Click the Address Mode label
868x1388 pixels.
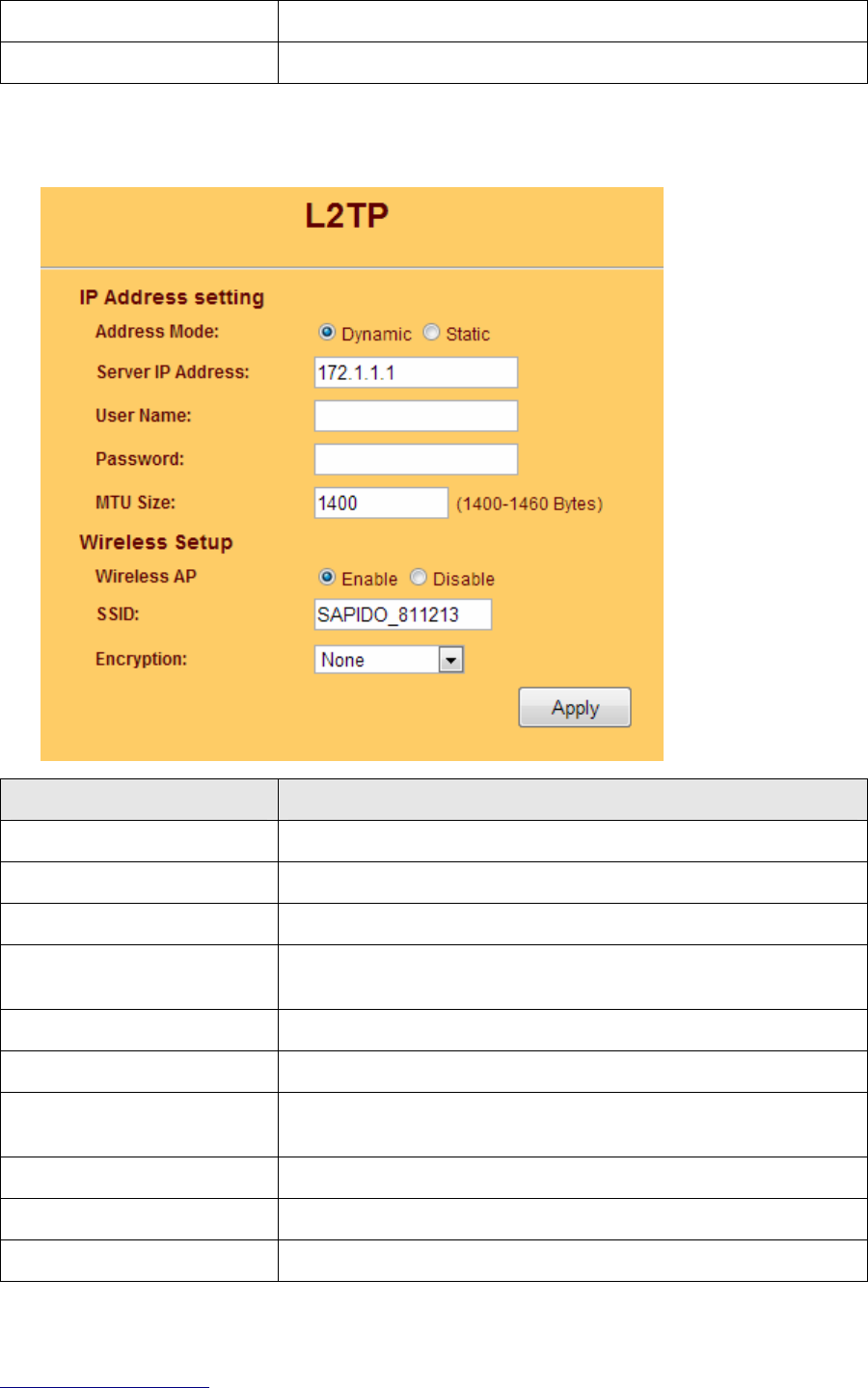pos(157,332)
